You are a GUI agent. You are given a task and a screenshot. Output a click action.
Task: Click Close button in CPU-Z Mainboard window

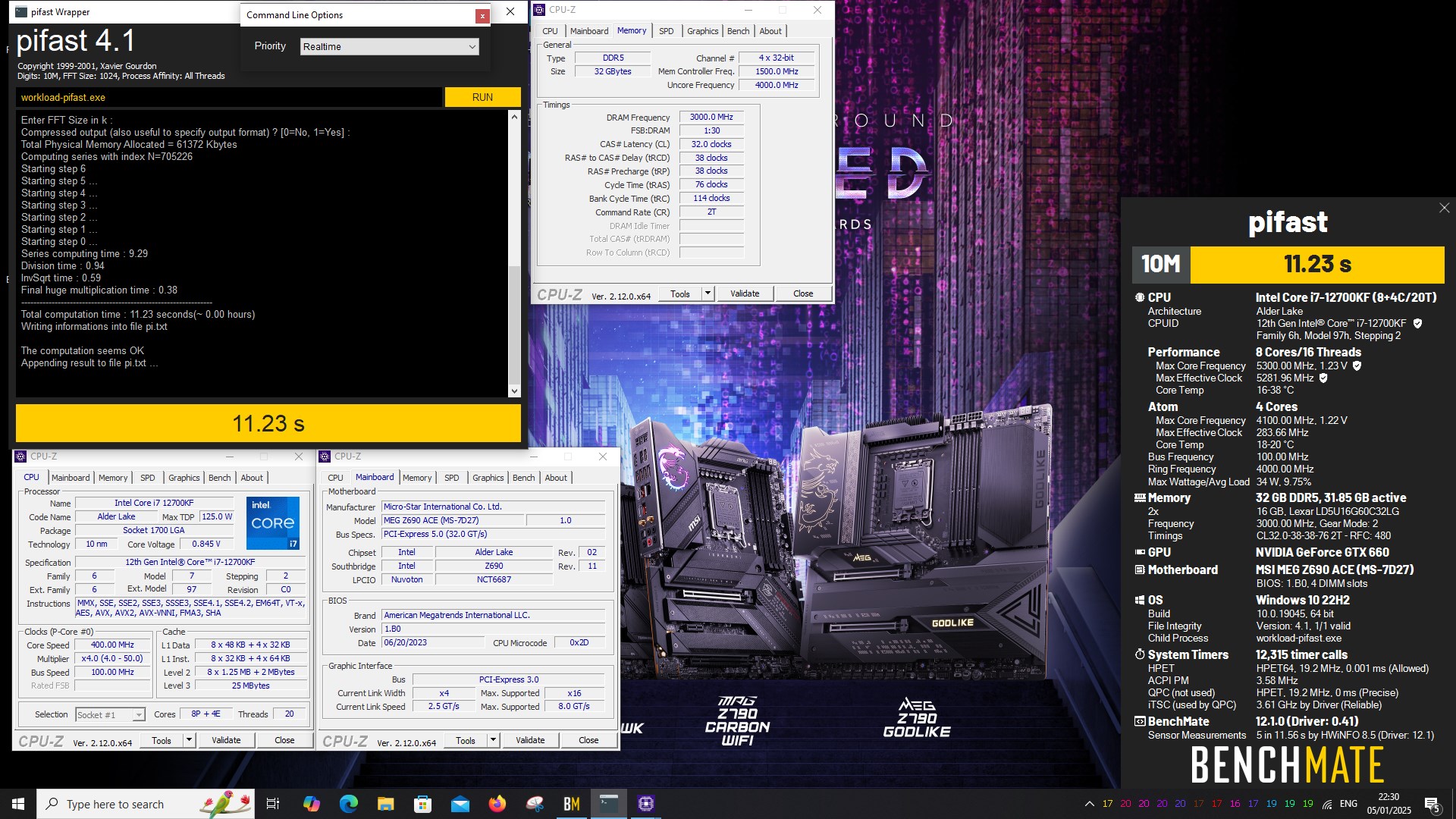(x=588, y=741)
